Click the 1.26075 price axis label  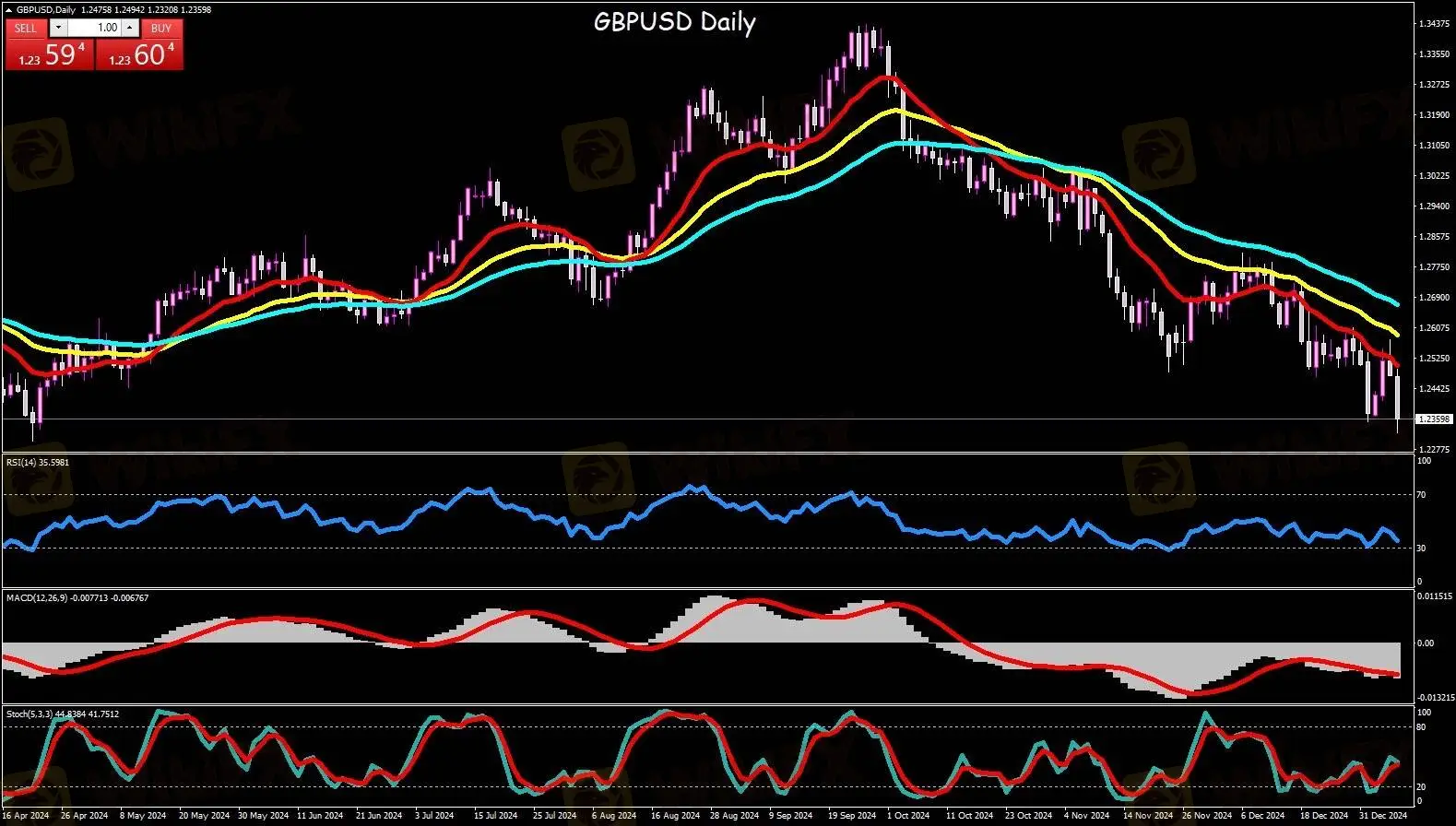tap(1433, 328)
